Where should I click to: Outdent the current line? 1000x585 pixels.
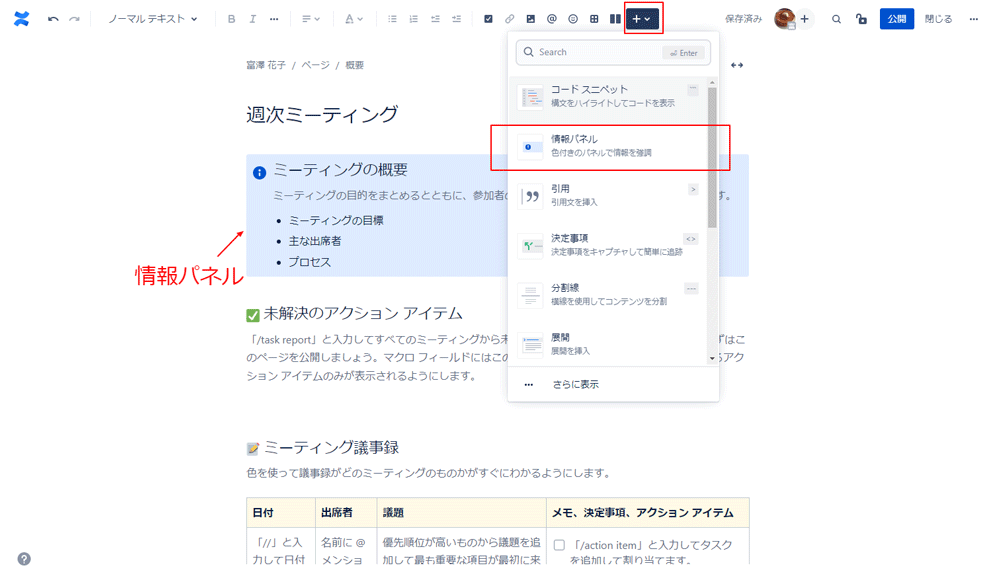pyautogui.click(x=435, y=19)
